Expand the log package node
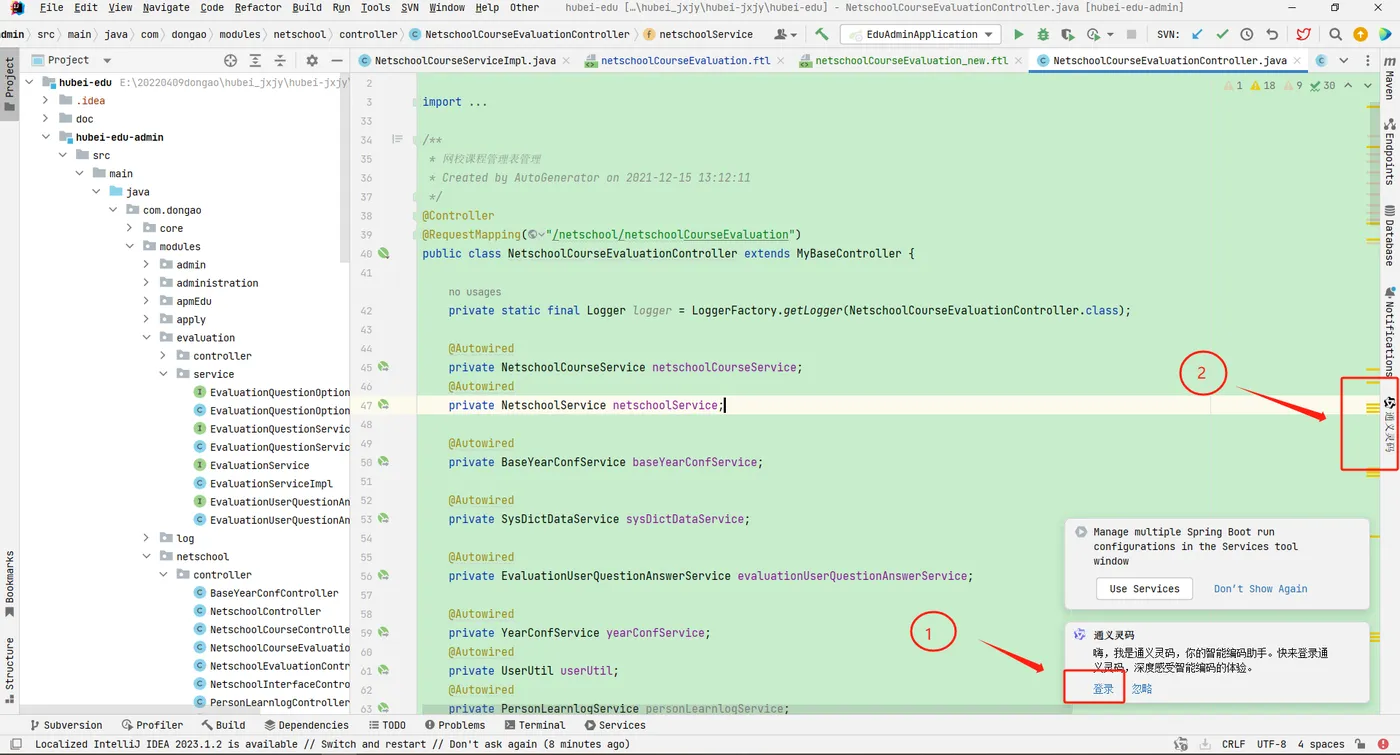1400x755 pixels. point(146,538)
